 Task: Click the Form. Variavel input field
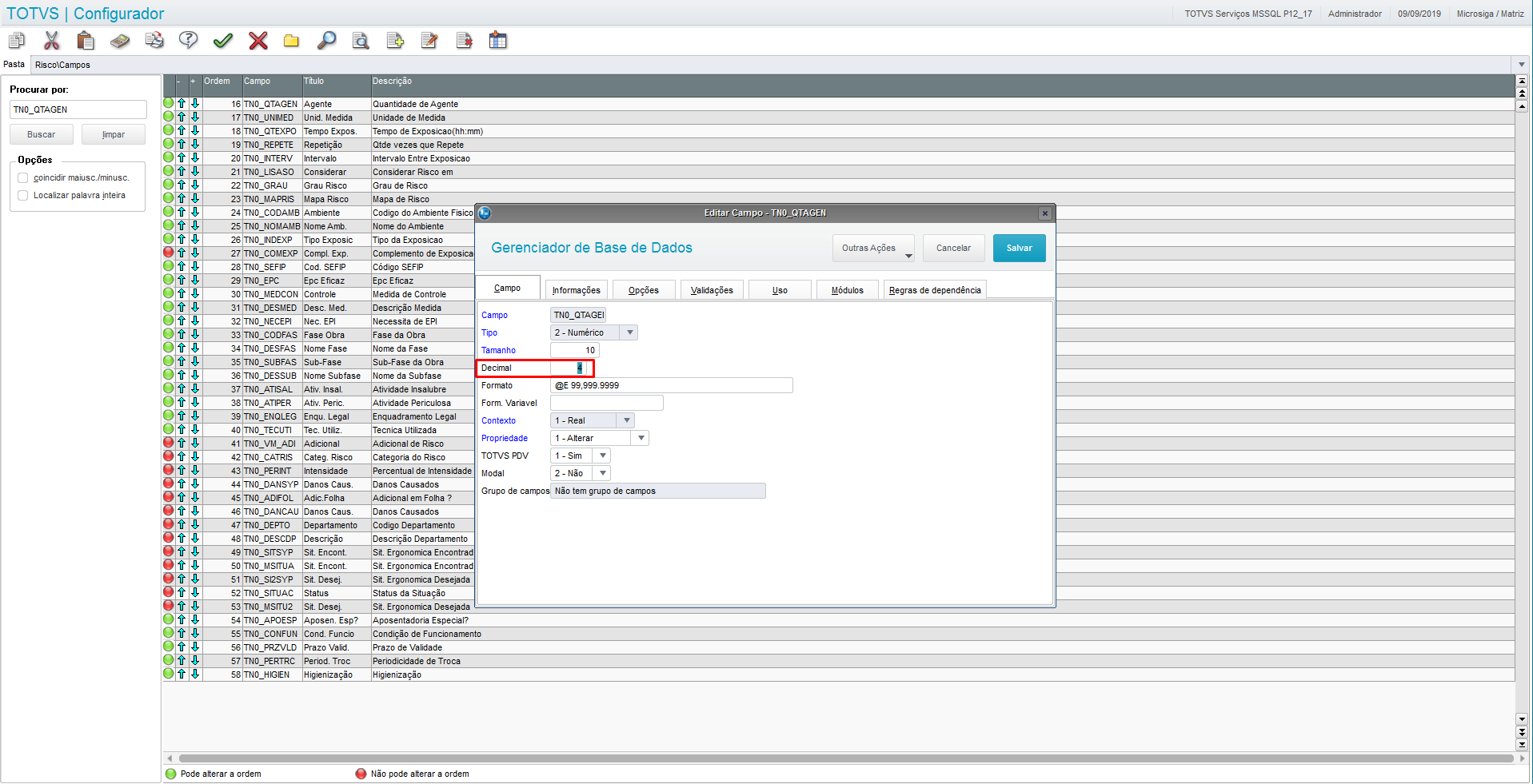tap(607, 403)
